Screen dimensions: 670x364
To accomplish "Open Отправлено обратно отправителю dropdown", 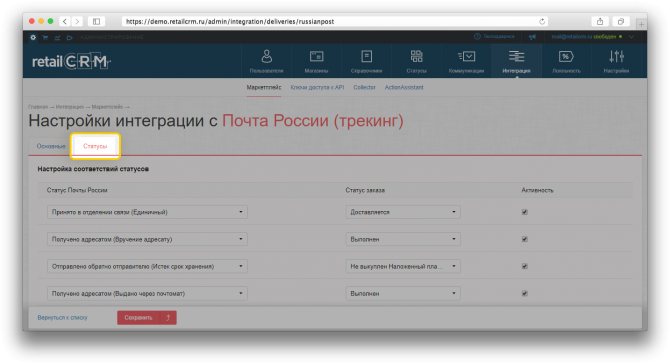I will pos(147,266).
